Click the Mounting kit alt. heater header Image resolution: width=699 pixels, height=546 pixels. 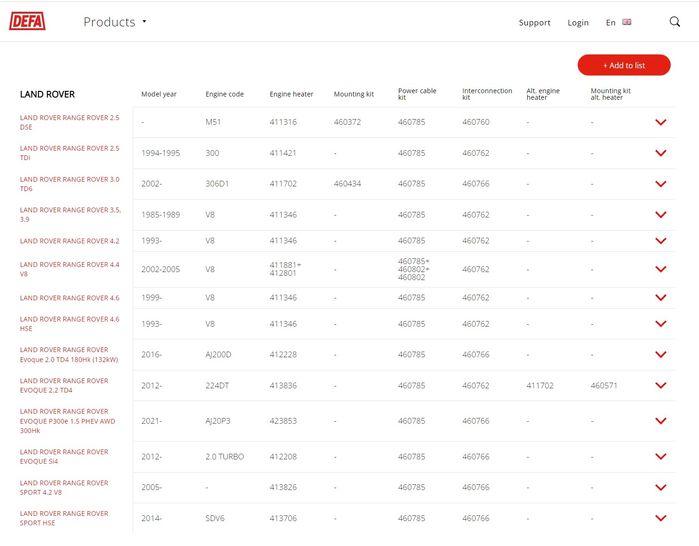[610, 94]
